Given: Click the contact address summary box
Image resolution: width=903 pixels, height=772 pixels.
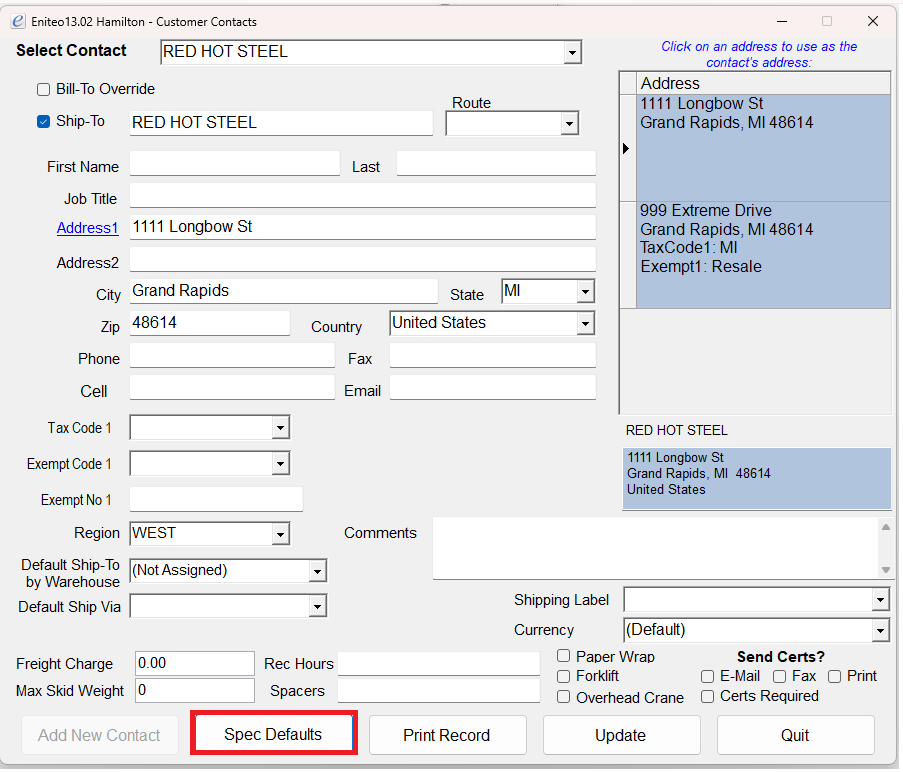Looking at the screenshot, I should (x=757, y=479).
